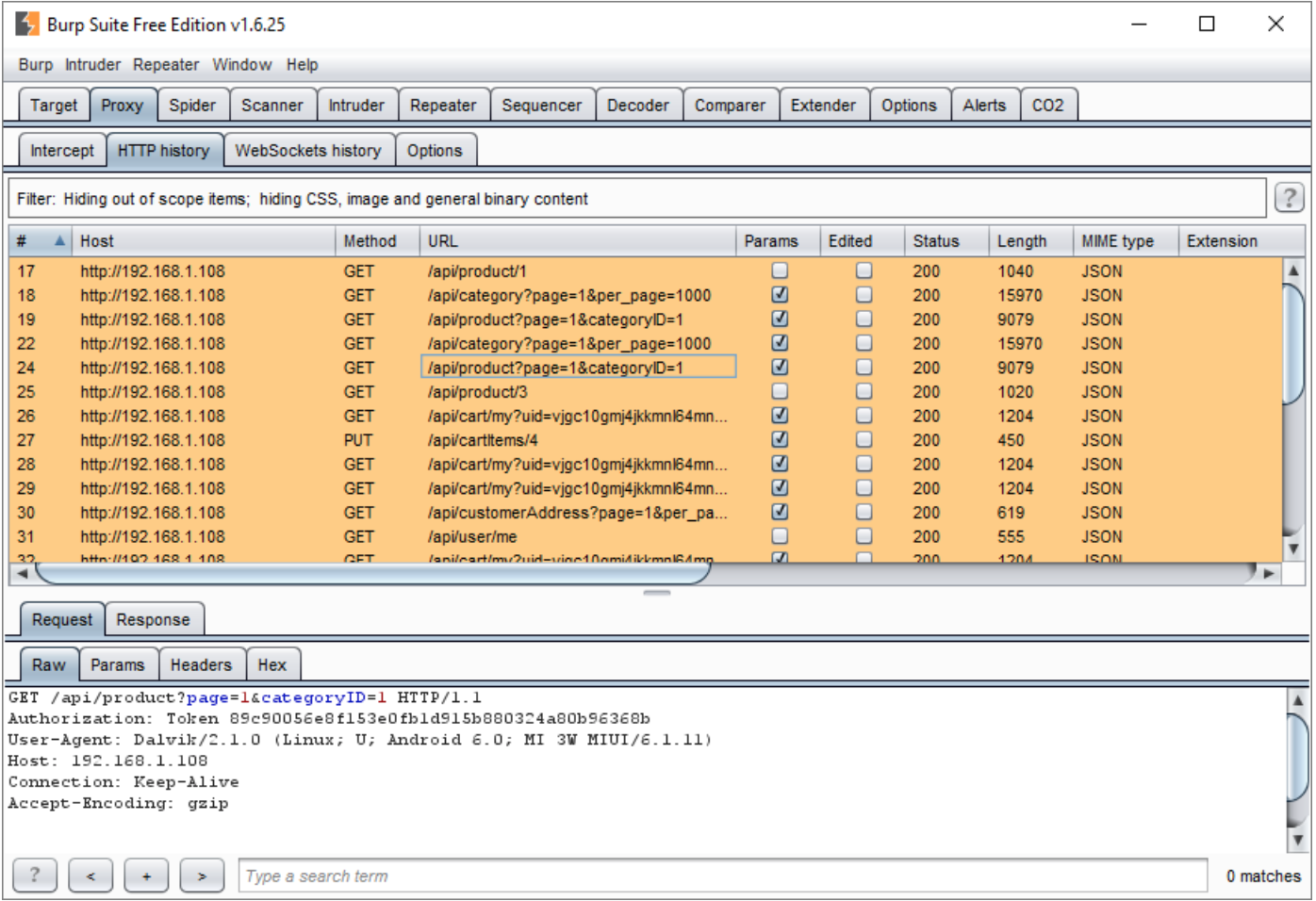Screen dimensions: 1316x901
Task: Switch to the Sequencer tab
Action: pos(541,105)
